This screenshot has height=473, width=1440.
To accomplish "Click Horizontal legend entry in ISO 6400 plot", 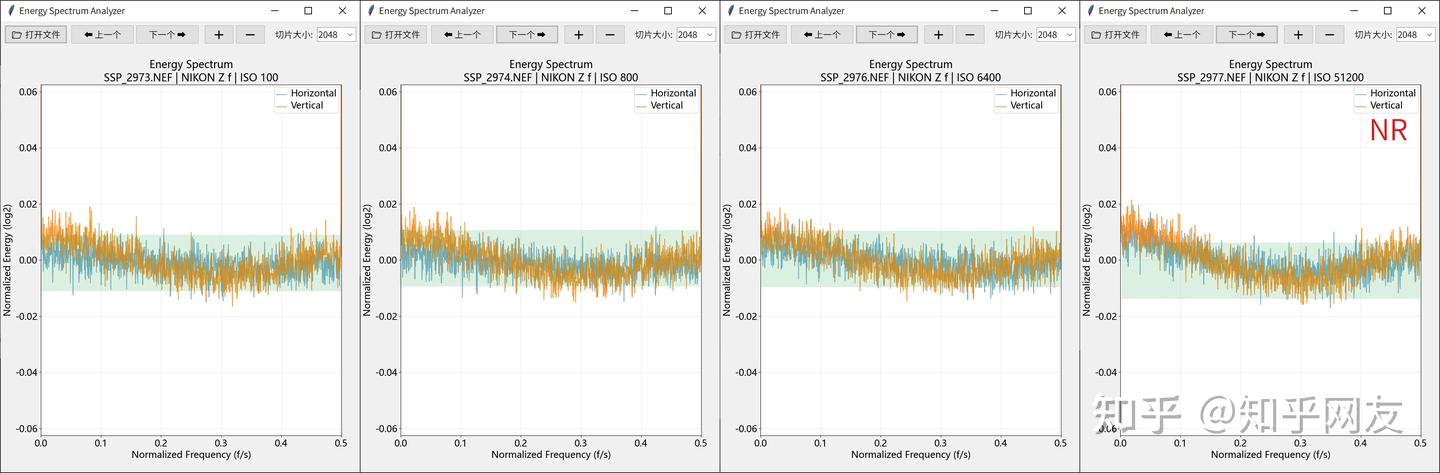I will (1026, 93).
